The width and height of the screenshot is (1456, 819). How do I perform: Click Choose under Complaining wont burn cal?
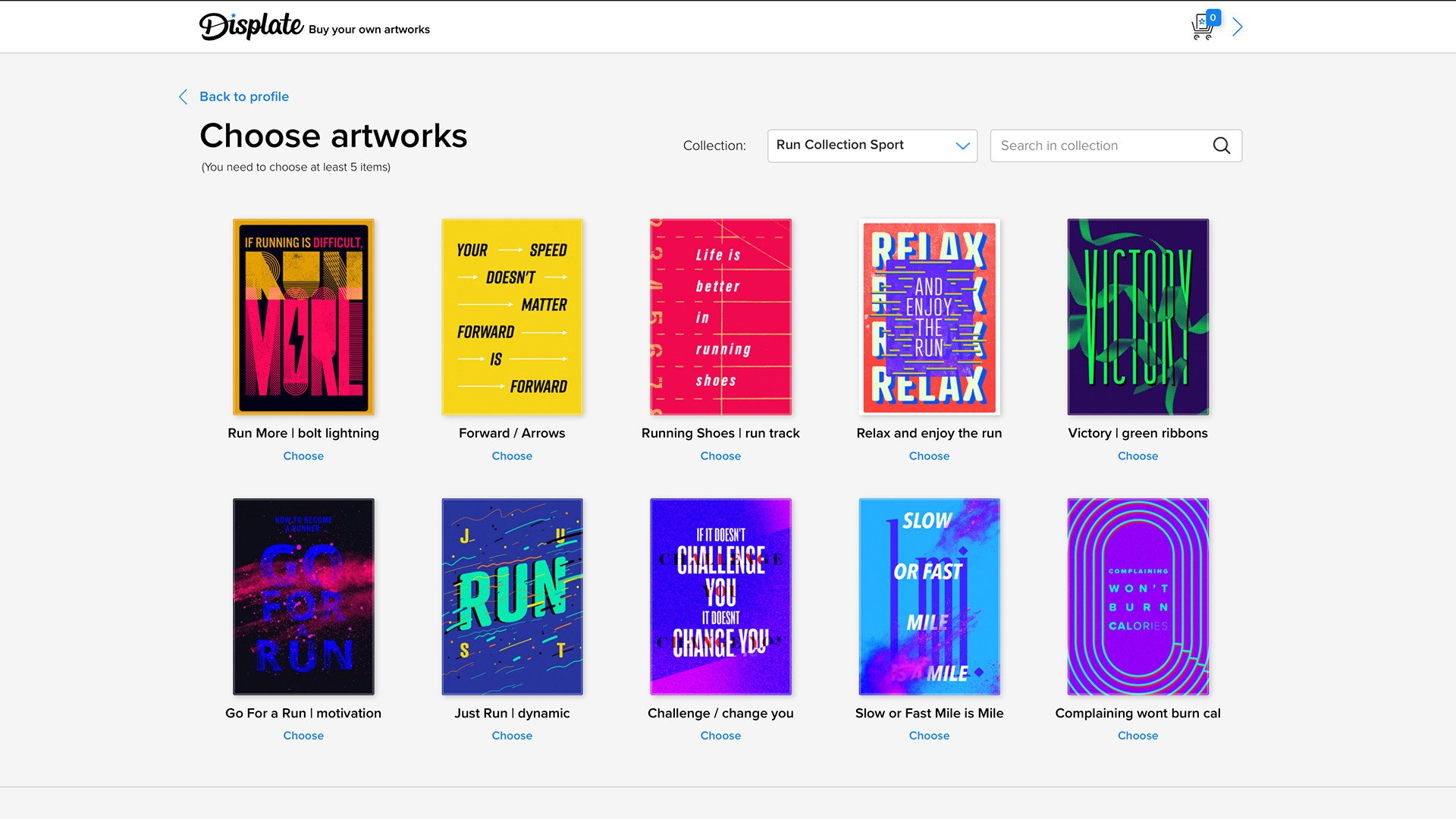coord(1137,736)
